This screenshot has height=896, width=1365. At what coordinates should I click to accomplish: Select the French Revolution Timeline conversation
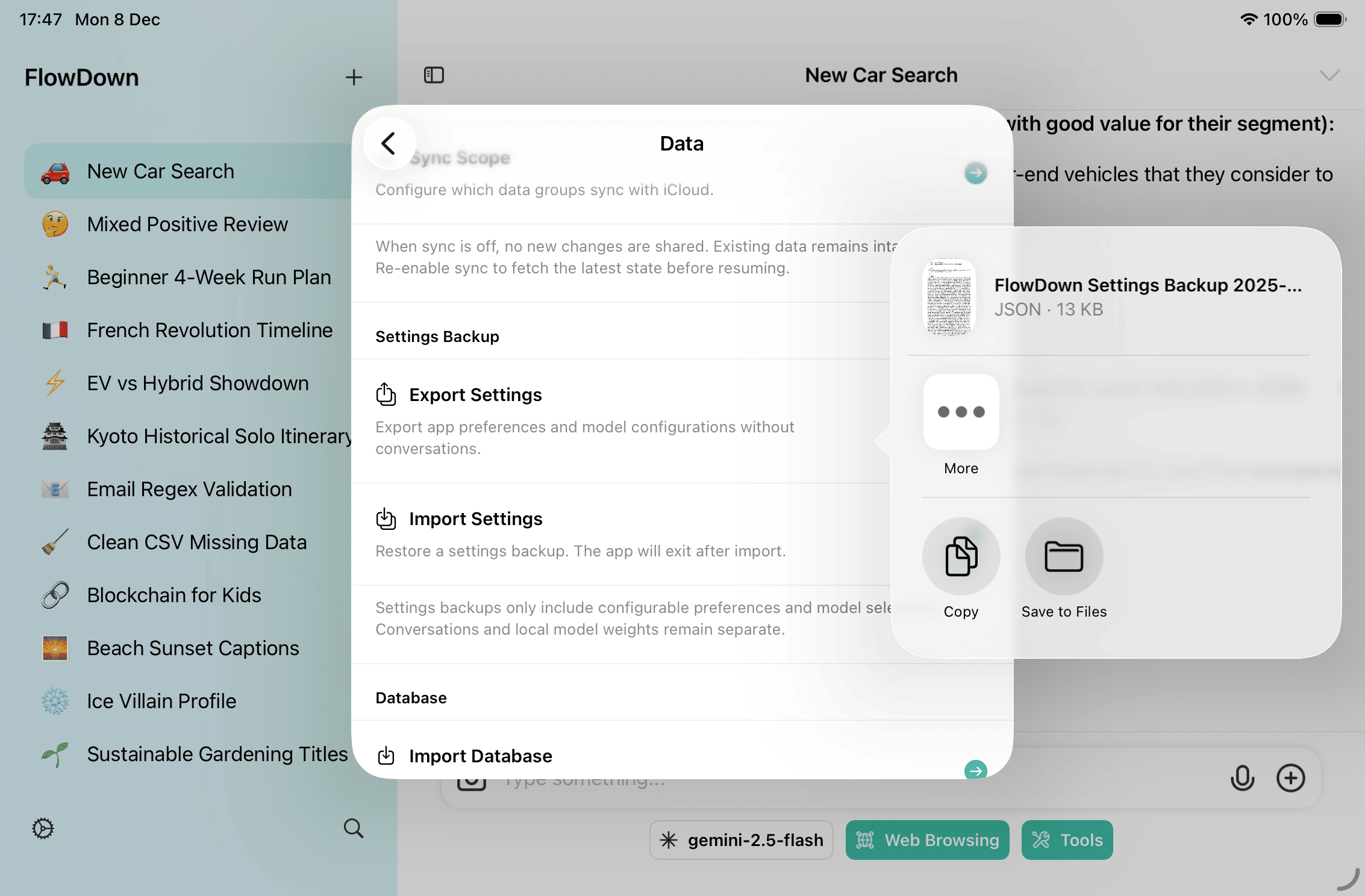tap(209, 330)
